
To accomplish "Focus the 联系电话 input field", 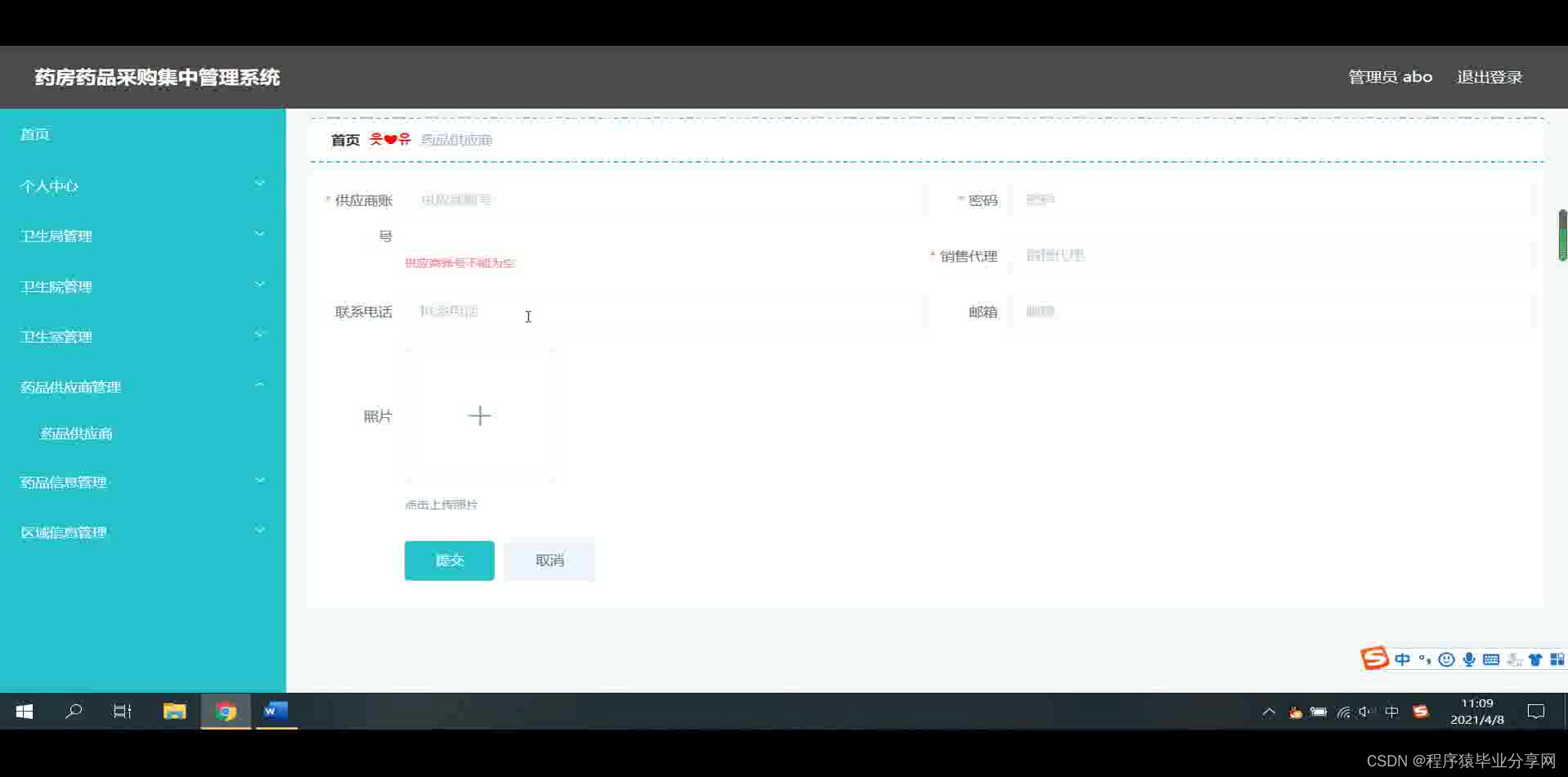I will (x=665, y=311).
